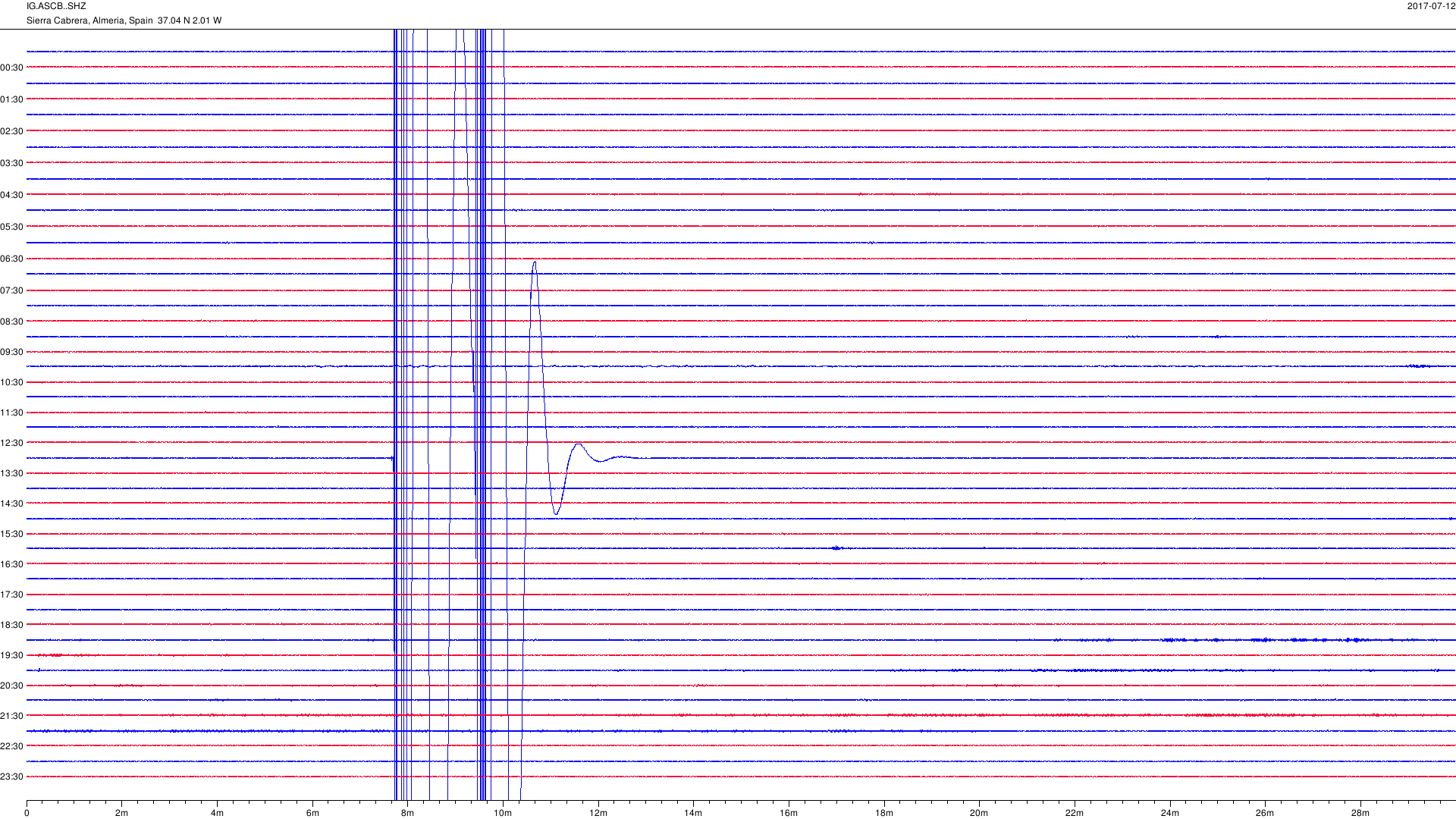The height and width of the screenshot is (819, 1456).
Task: Click the 18m tick label on time axis
Action: [x=884, y=813]
